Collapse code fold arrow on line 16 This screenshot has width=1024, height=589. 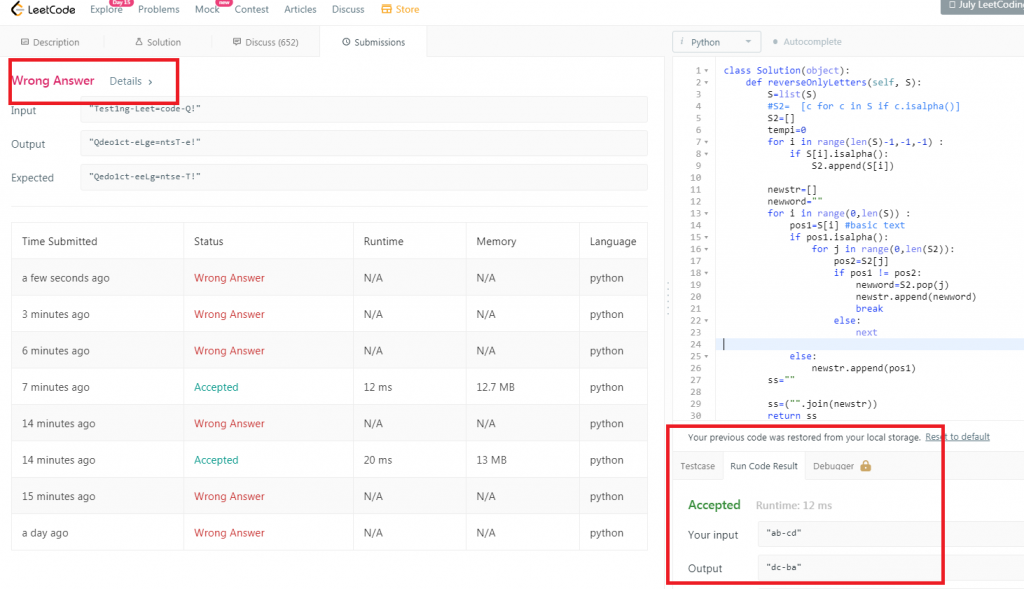pyautogui.click(x=707, y=249)
